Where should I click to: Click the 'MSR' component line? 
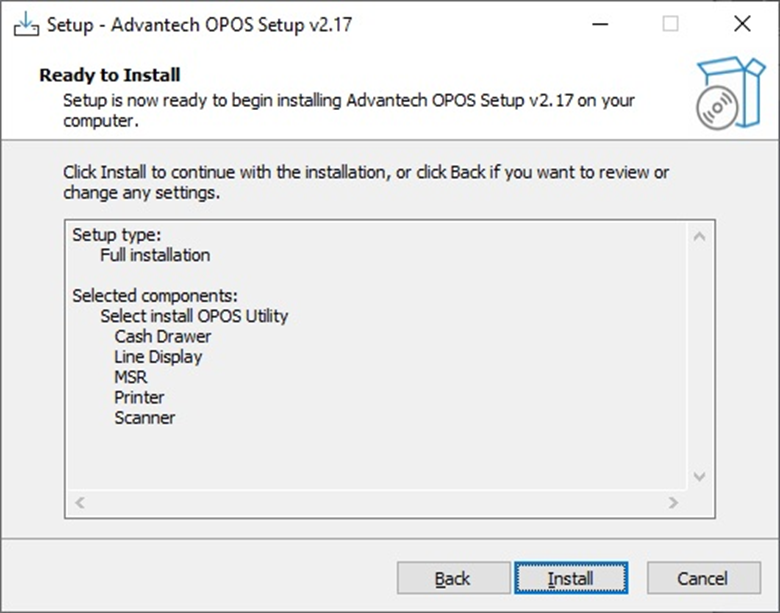point(131,377)
